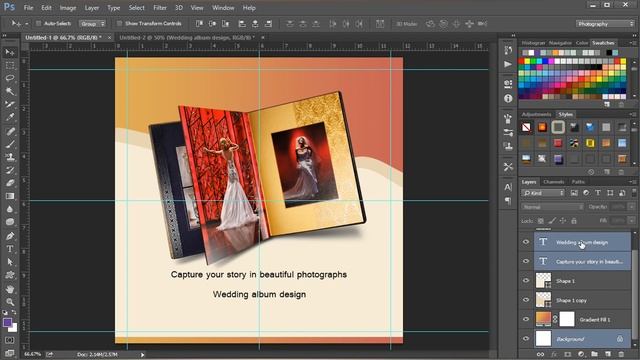Open the Group auto-select dropdown
This screenshot has height=360, width=640.
click(92, 24)
